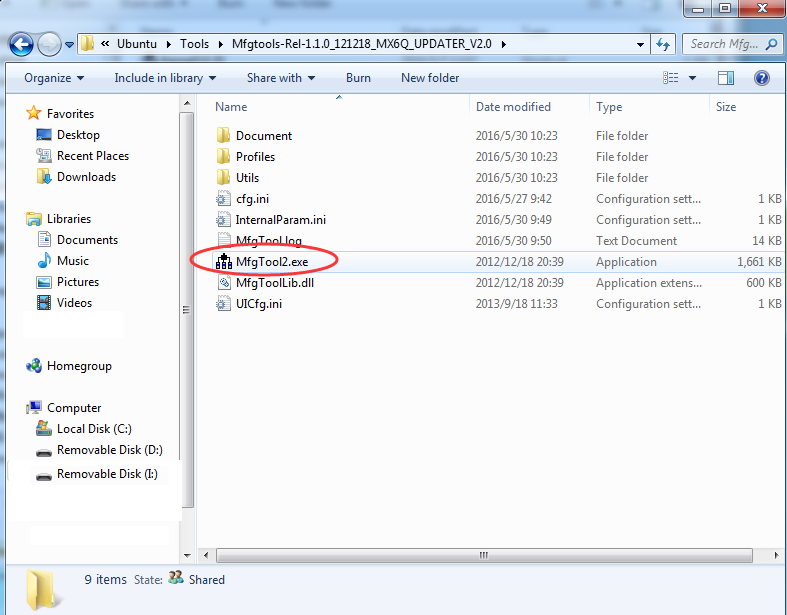This screenshot has height=615, width=787.
Task: Click the horizontal scroll left arrow
Action: pos(206,555)
